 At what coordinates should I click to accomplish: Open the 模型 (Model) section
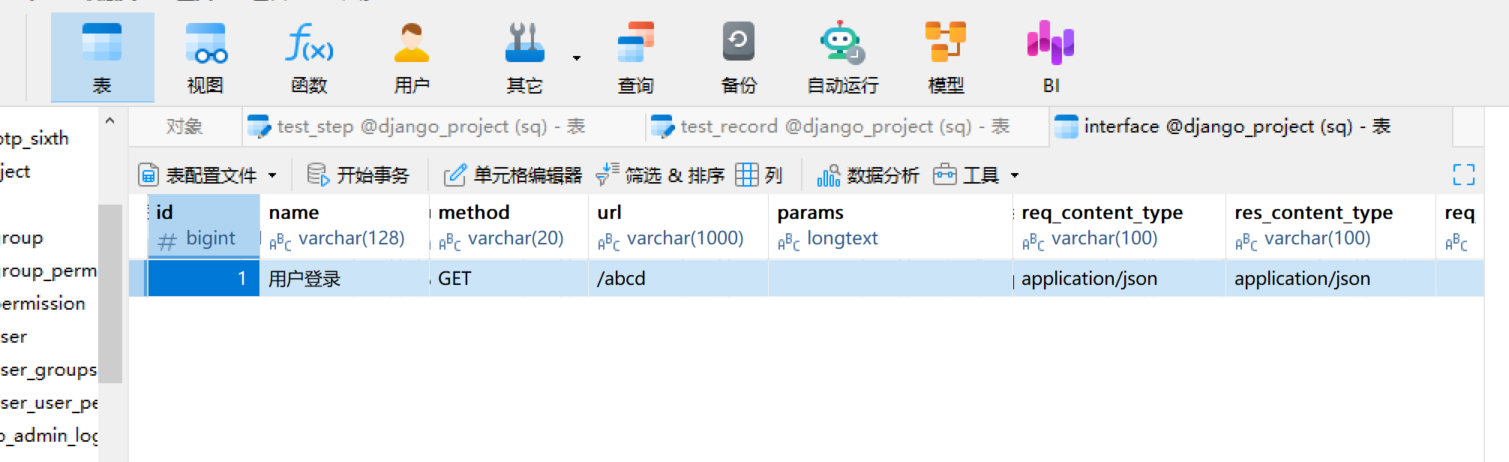click(x=946, y=58)
